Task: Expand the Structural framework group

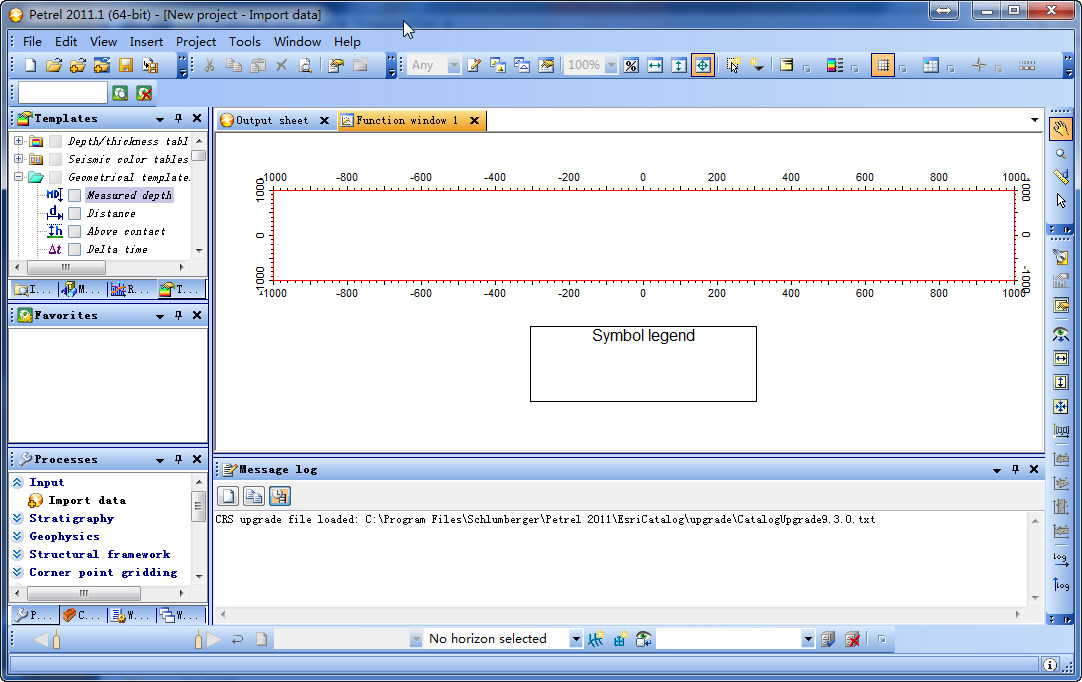Action: click(x=18, y=554)
